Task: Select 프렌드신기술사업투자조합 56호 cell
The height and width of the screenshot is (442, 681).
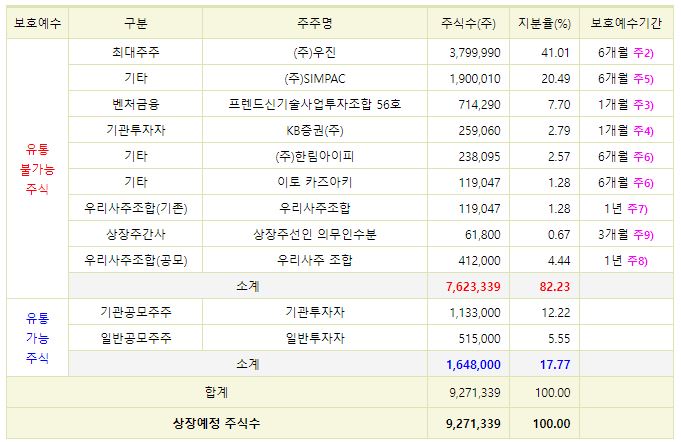Action: (x=315, y=105)
